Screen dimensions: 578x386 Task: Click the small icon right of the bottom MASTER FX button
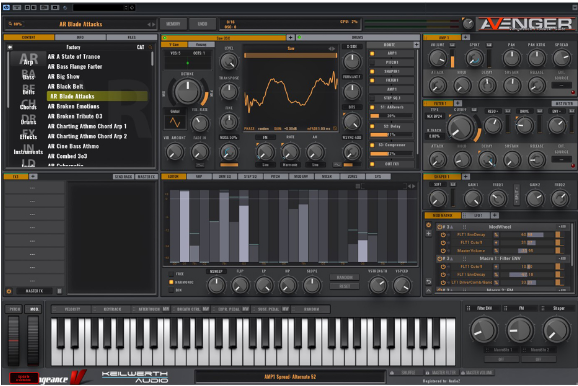click(x=59, y=291)
